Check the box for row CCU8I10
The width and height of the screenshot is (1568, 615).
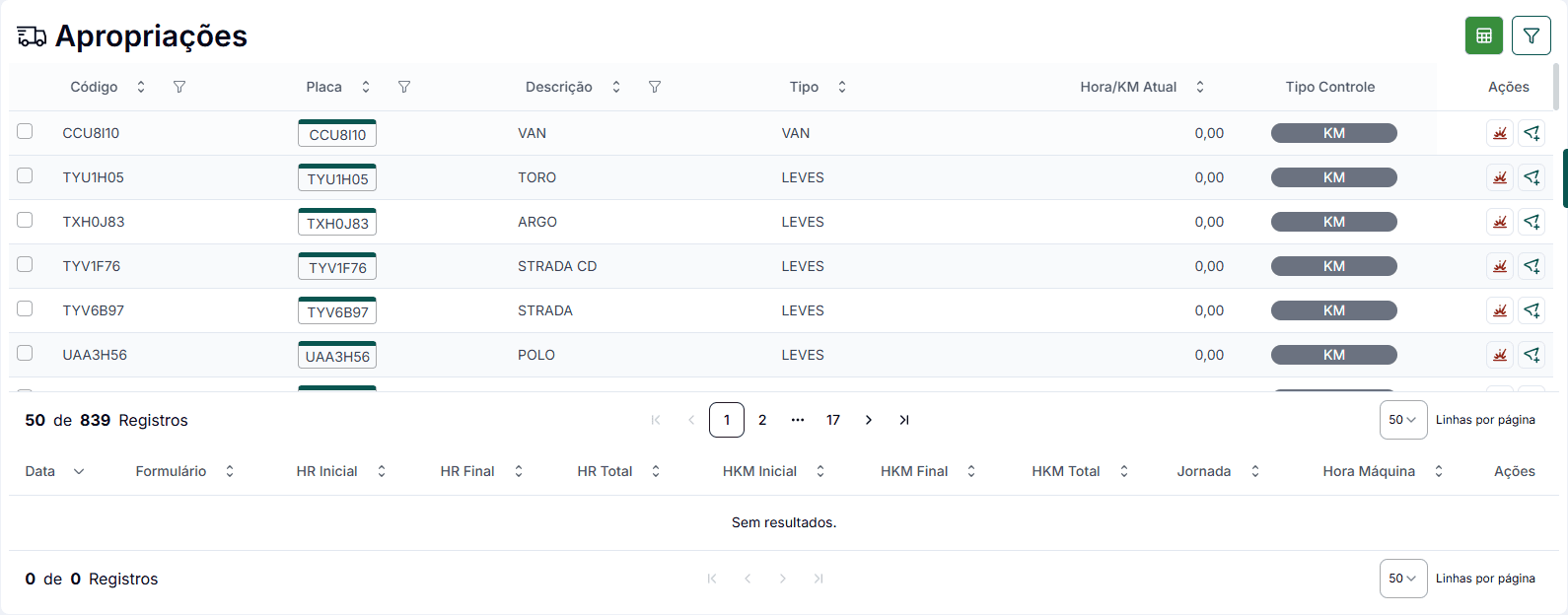(x=25, y=131)
